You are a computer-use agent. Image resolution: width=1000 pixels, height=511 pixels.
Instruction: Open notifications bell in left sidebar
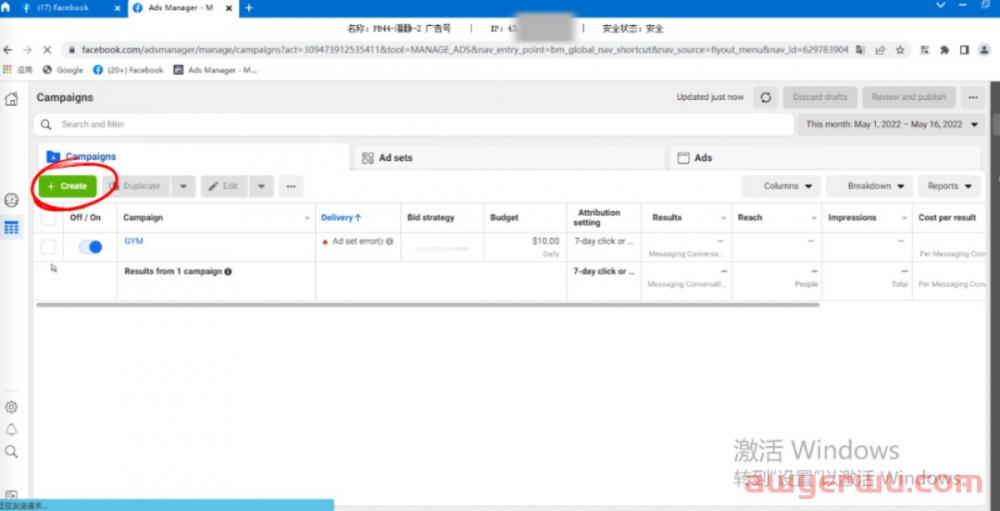pyautogui.click(x=11, y=429)
